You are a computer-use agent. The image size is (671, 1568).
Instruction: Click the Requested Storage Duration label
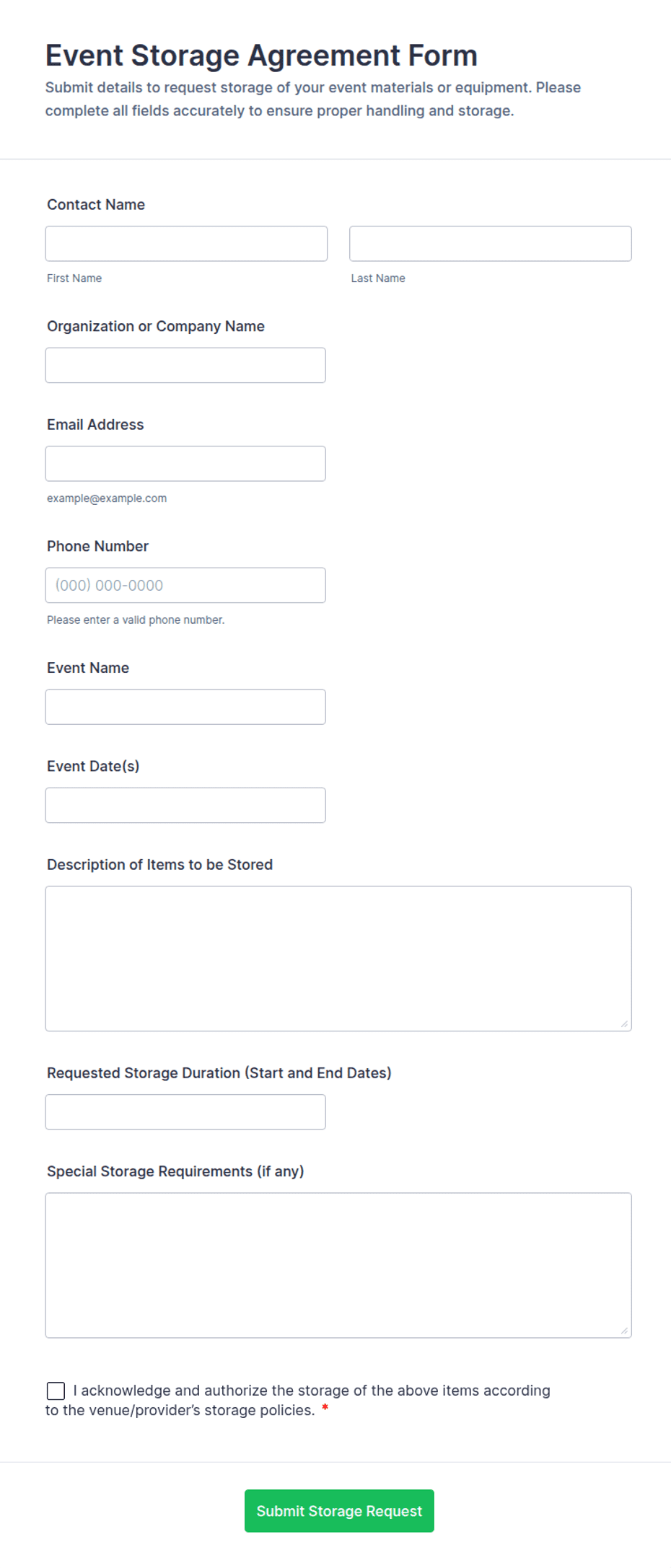219,1073
